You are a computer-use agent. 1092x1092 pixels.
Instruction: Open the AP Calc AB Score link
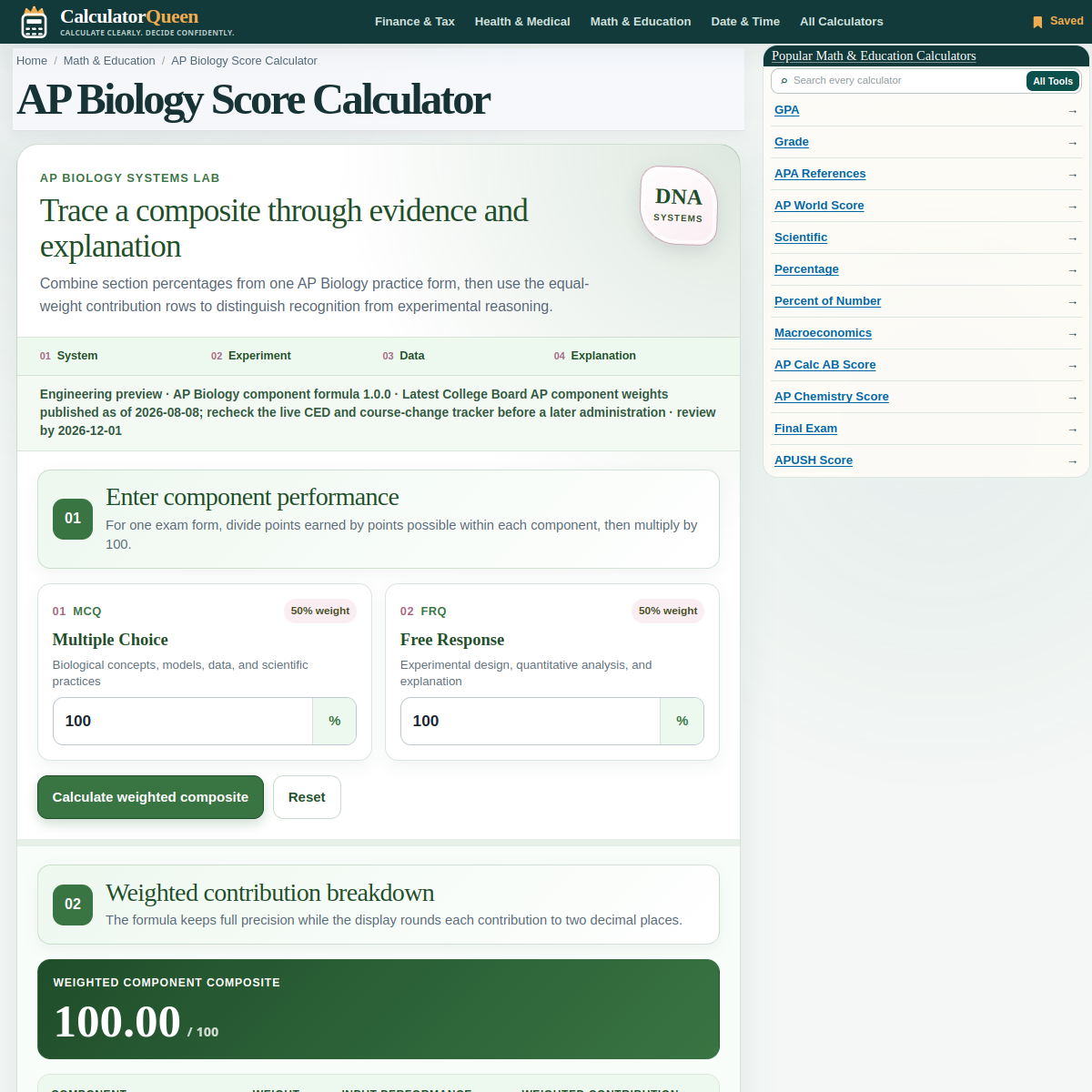(825, 365)
